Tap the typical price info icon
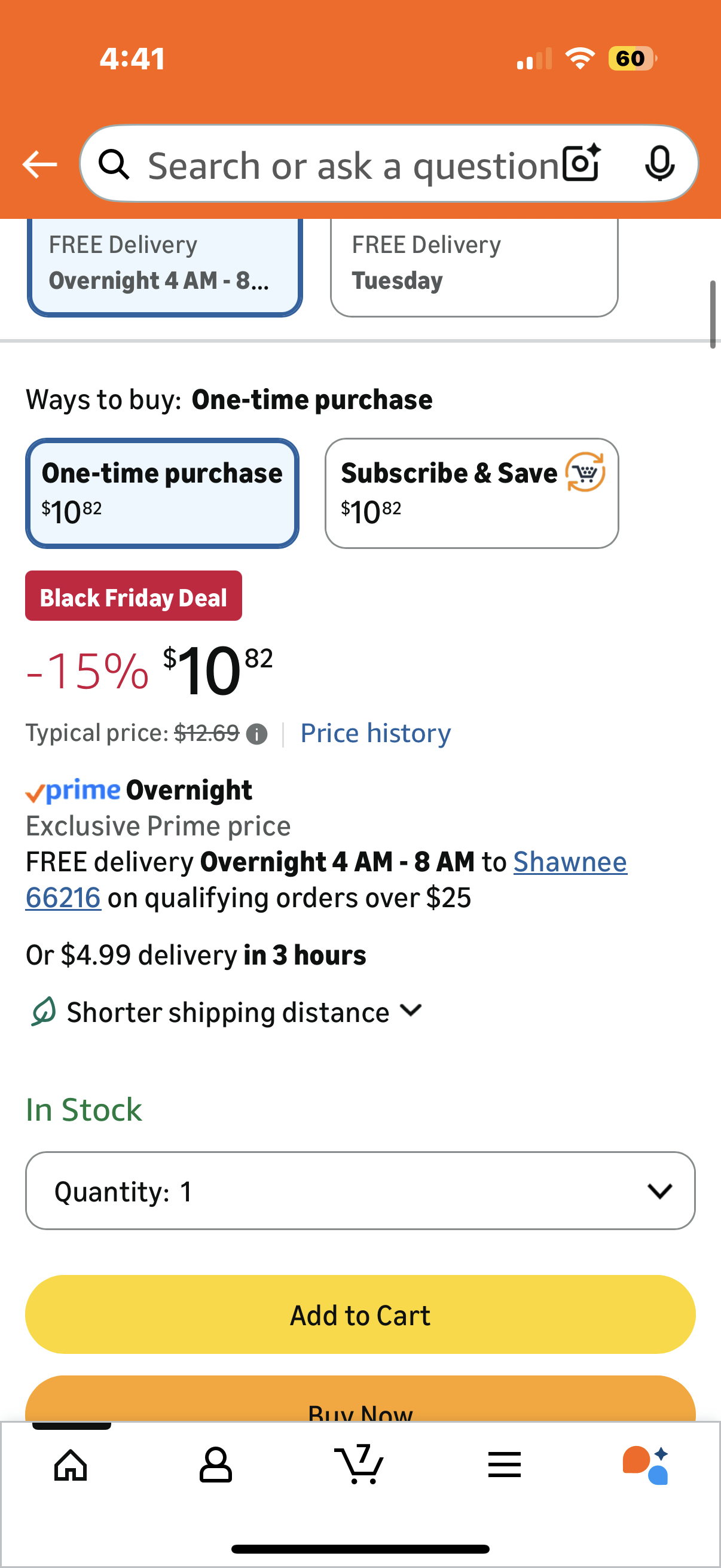The image size is (721, 1568). (x=256, y=734)
